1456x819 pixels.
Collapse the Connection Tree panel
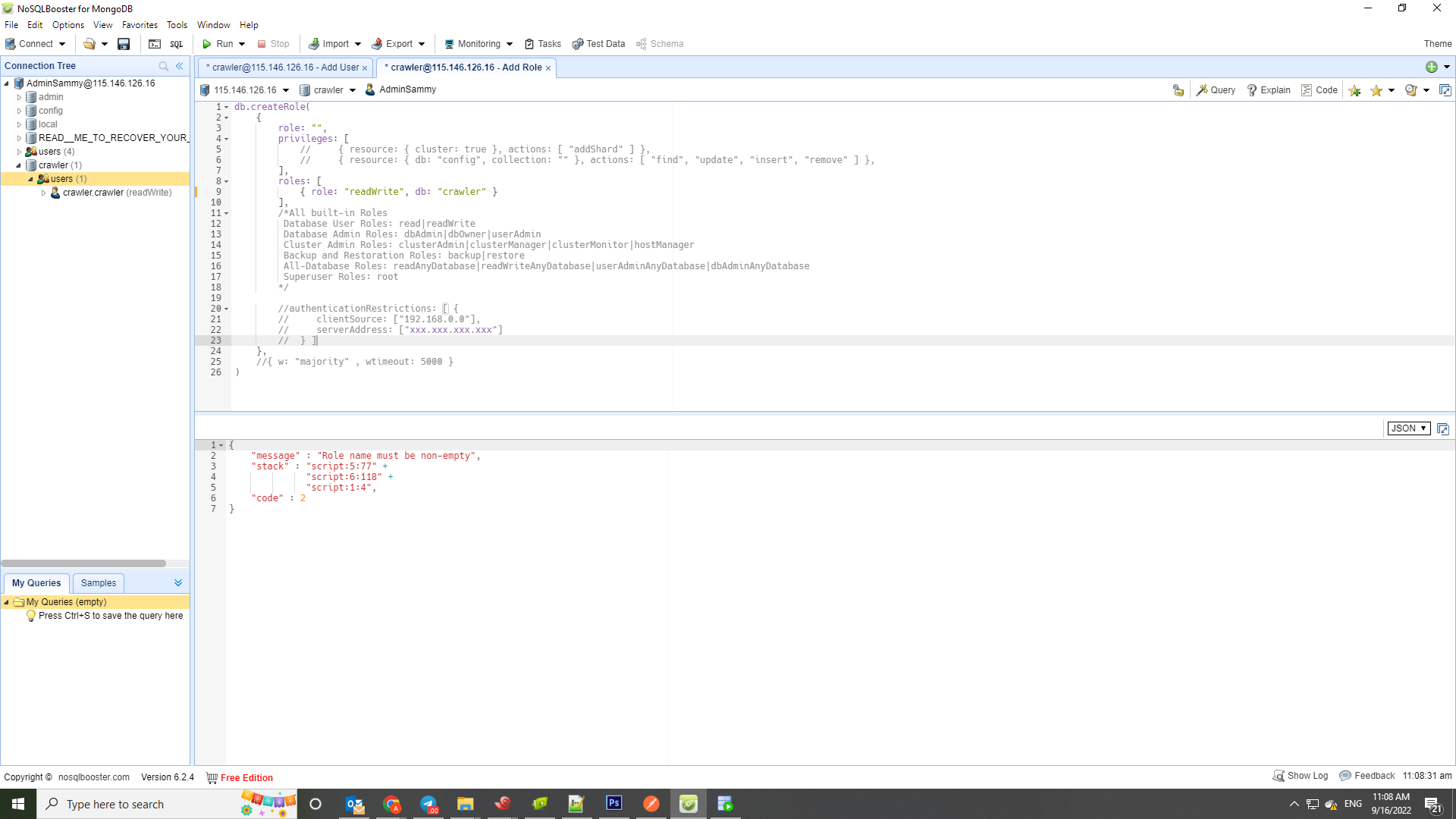pos(180,66)
